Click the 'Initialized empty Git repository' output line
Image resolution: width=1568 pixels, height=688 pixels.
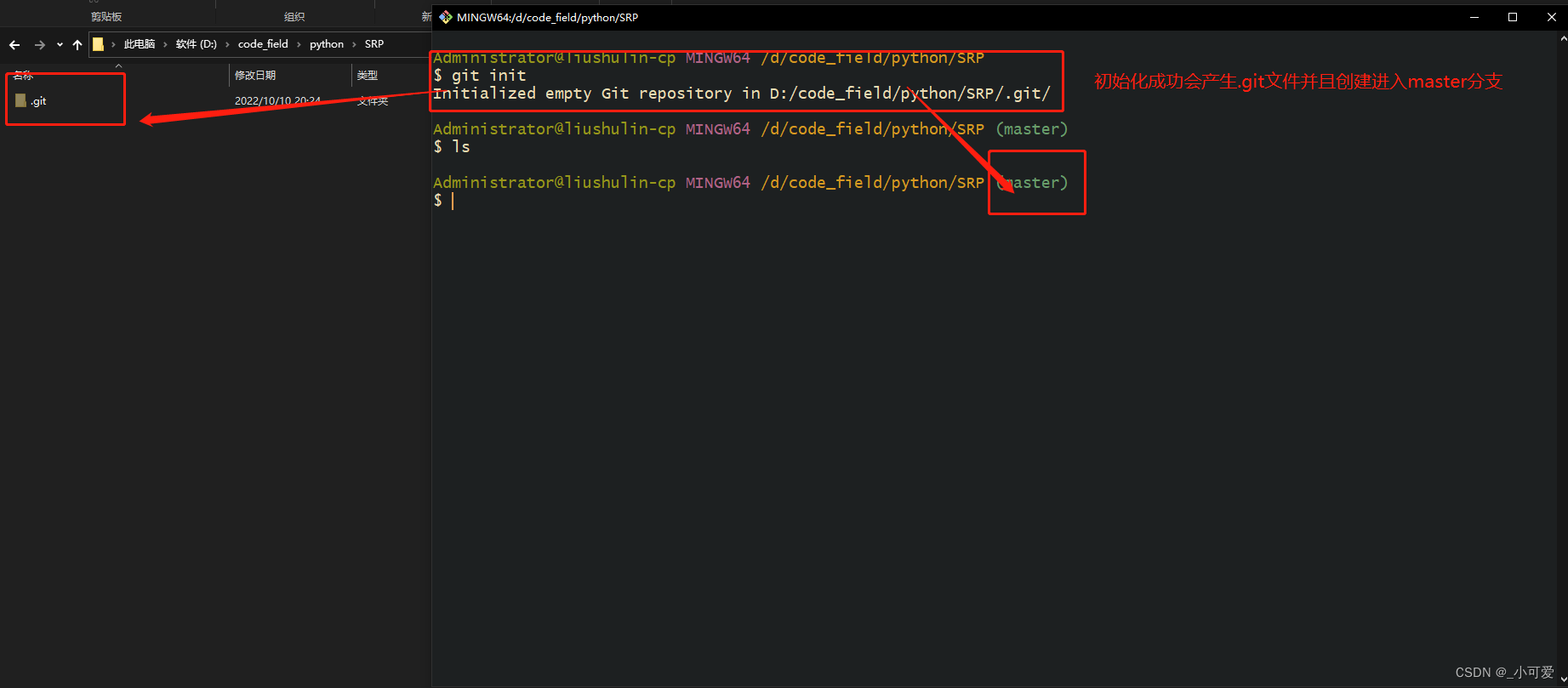742,94
